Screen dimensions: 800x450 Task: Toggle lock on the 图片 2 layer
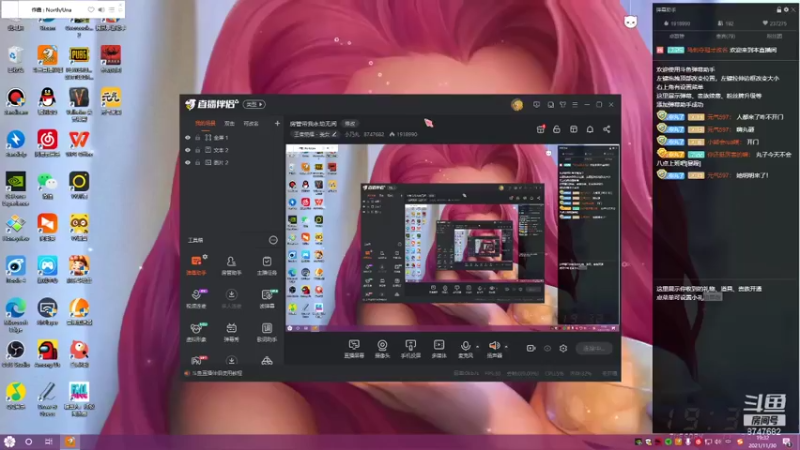click(x=197, y=162)
